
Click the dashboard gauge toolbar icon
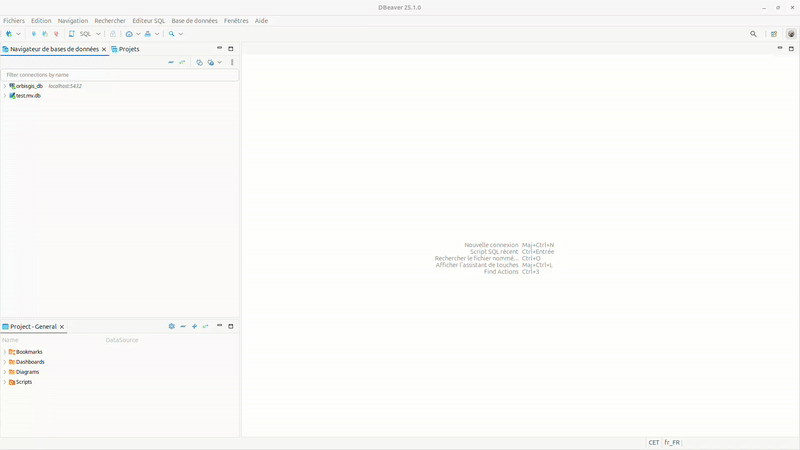129,34
